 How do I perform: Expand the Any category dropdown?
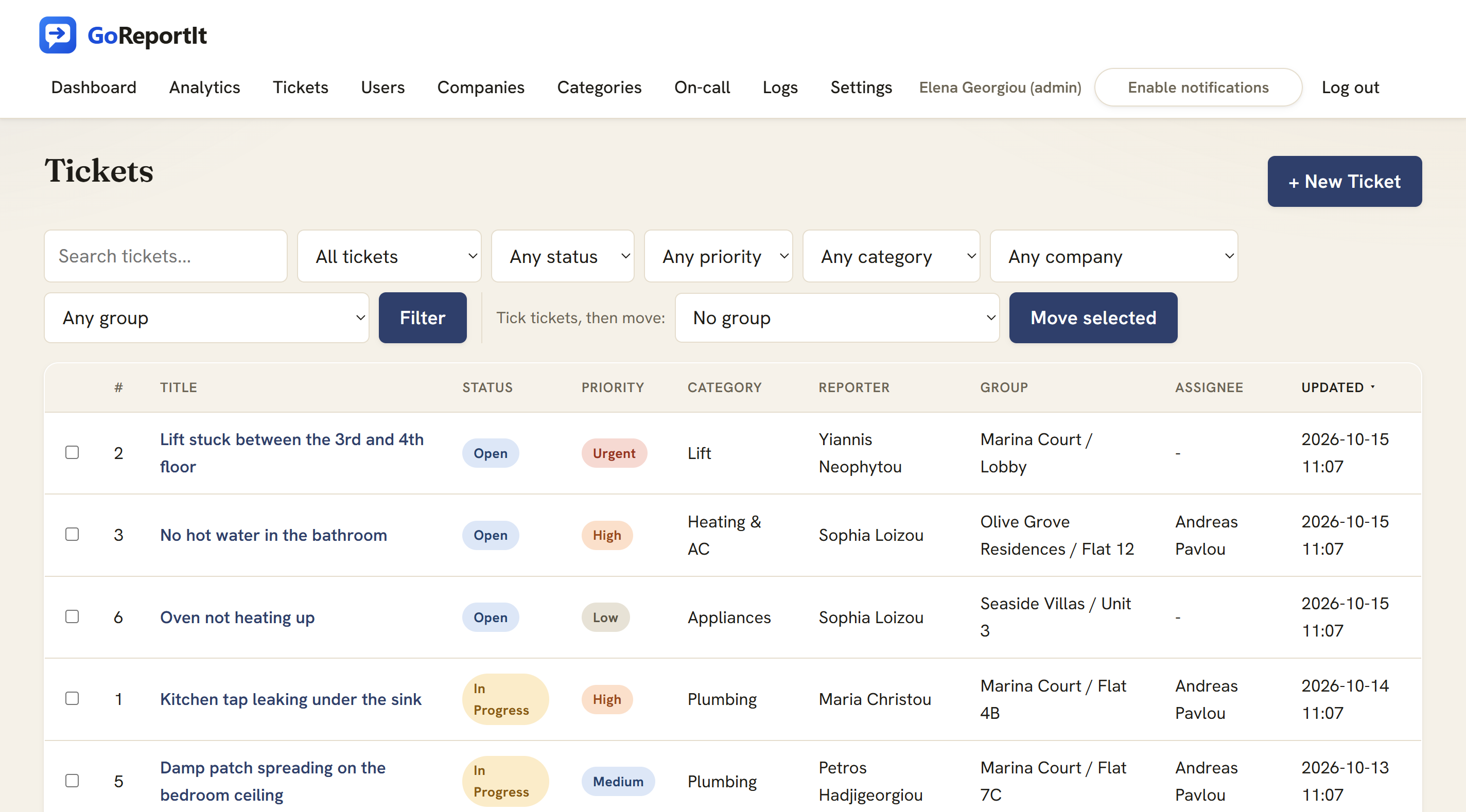(891, 256)
